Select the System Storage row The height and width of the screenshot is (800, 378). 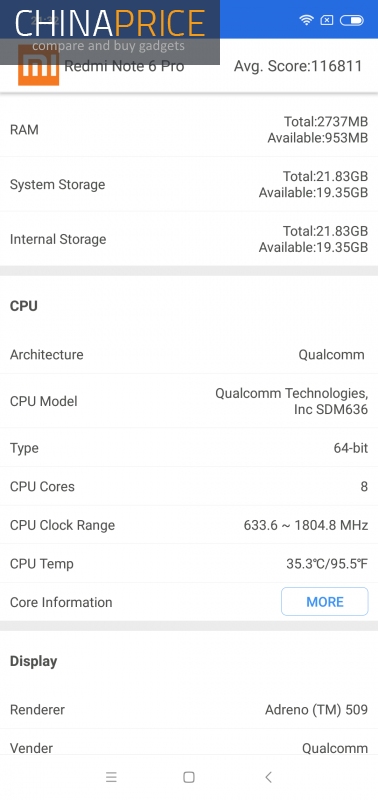(x=189, y=184)
